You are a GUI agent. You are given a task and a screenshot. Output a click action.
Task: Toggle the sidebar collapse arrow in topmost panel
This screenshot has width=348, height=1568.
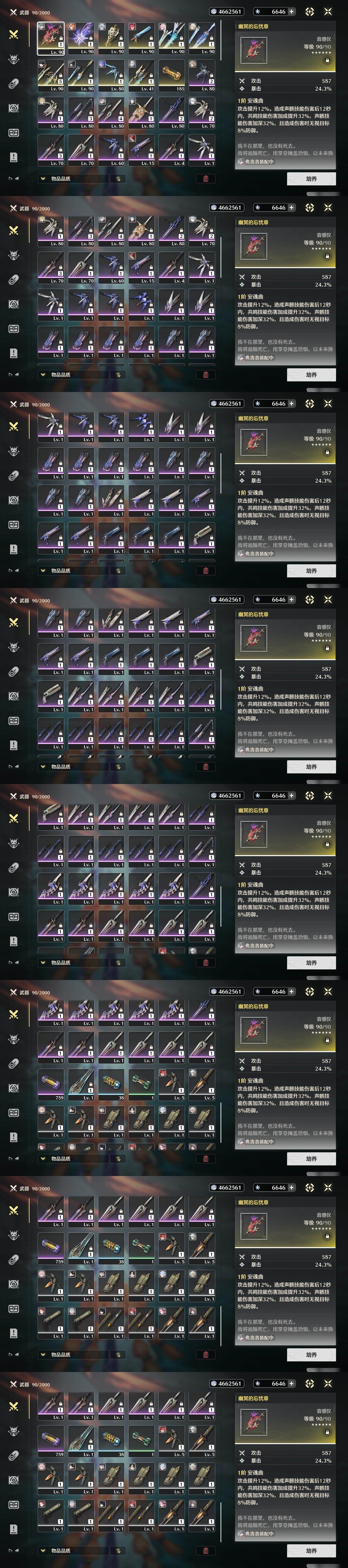[13, 179]
